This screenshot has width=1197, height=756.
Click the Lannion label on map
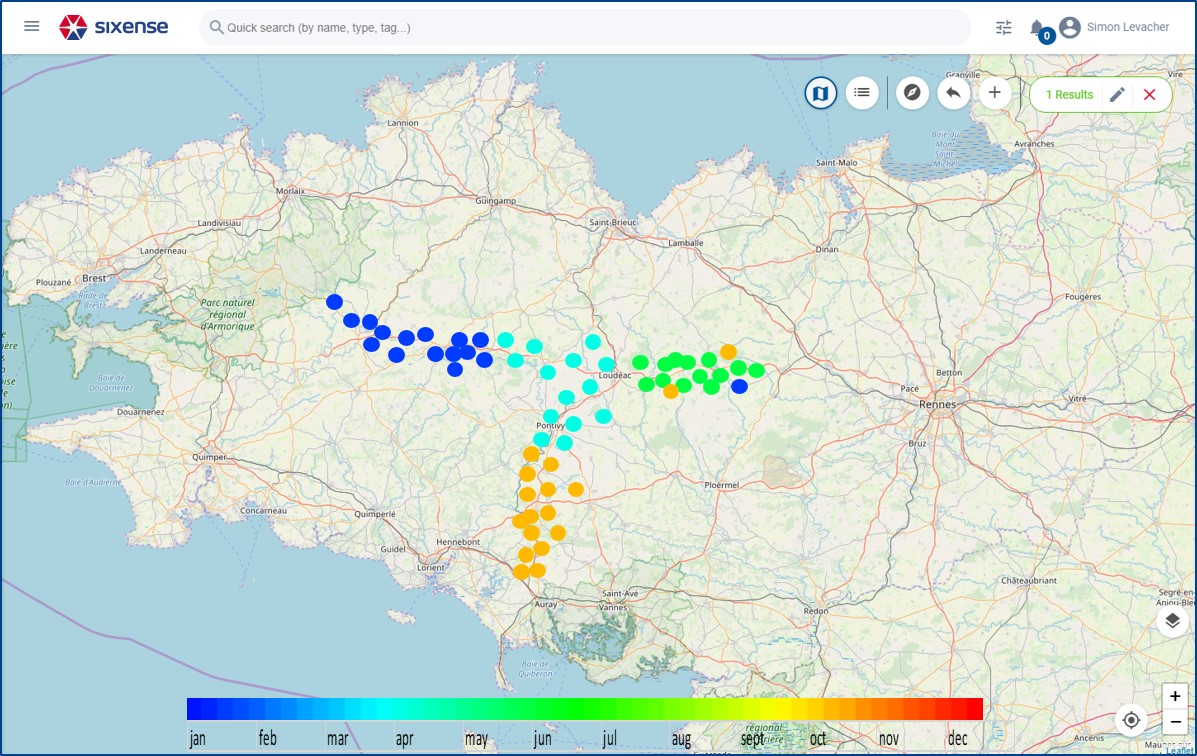402,123
